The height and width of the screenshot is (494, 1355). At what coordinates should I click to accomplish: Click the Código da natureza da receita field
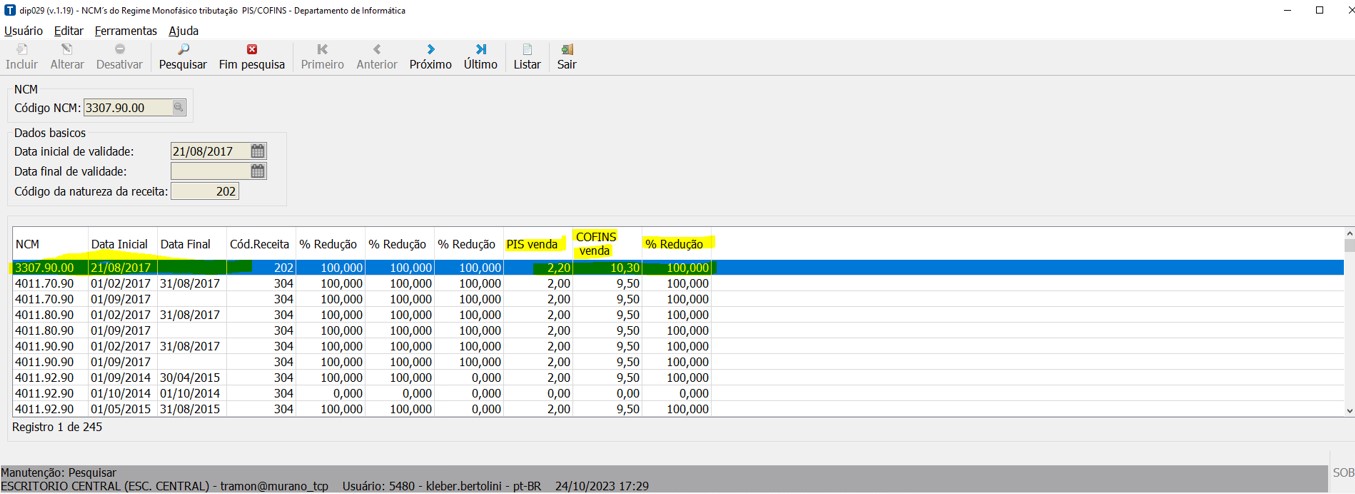coord(204,191)
